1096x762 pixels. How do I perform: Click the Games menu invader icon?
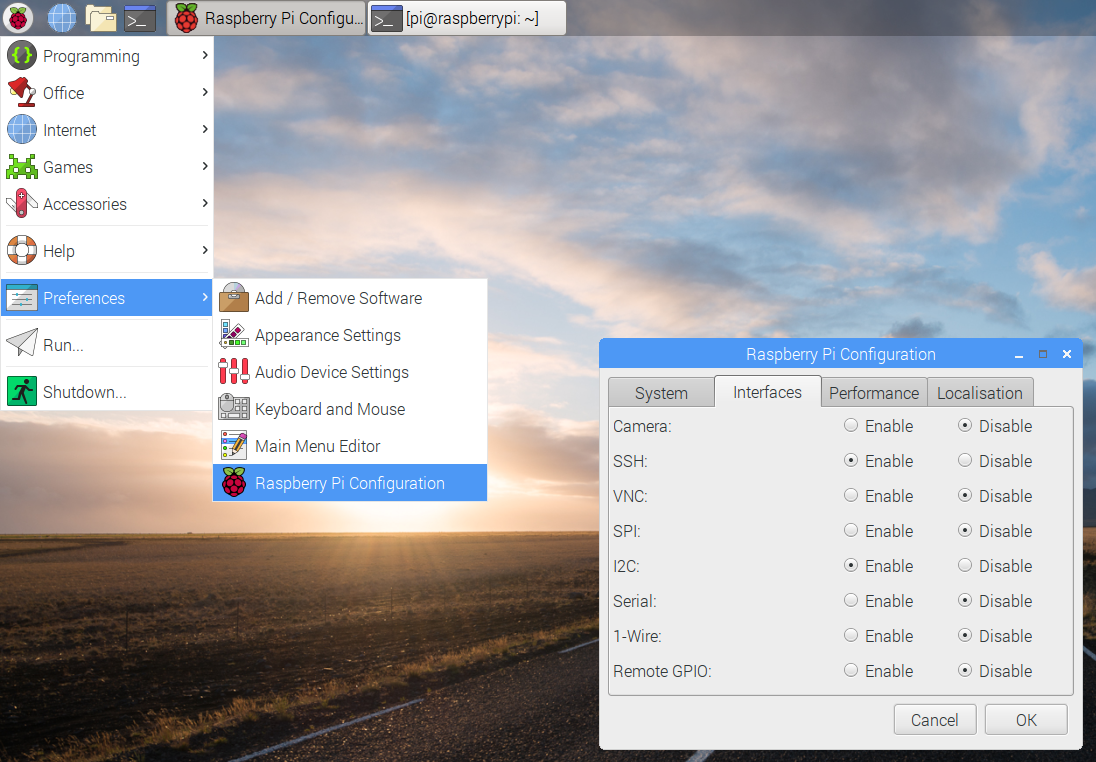pyautogui.click(x=22, y=166)
